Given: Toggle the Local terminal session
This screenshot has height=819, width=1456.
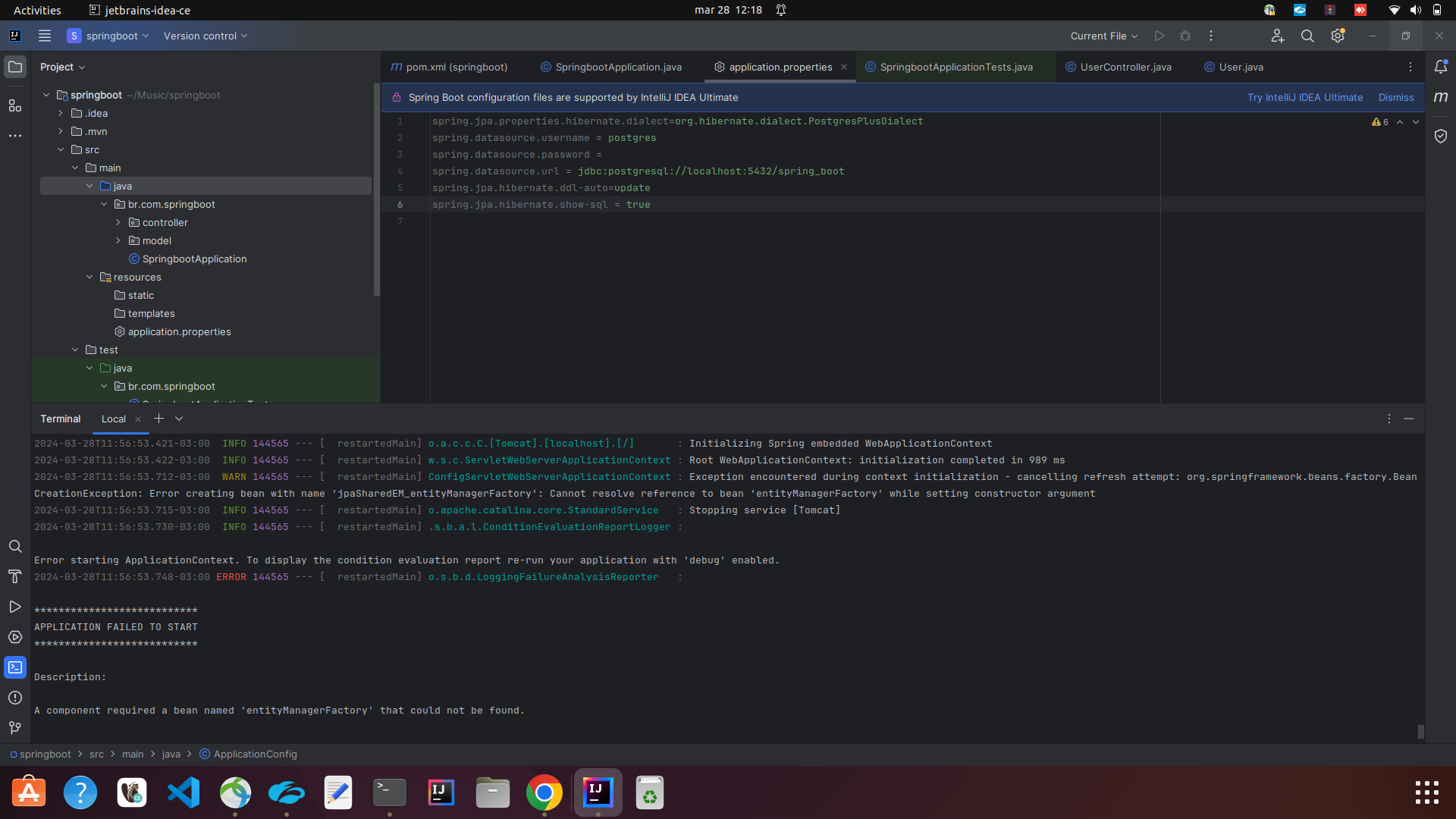Looking at the screenshot, I should click(x=113, y=418).
